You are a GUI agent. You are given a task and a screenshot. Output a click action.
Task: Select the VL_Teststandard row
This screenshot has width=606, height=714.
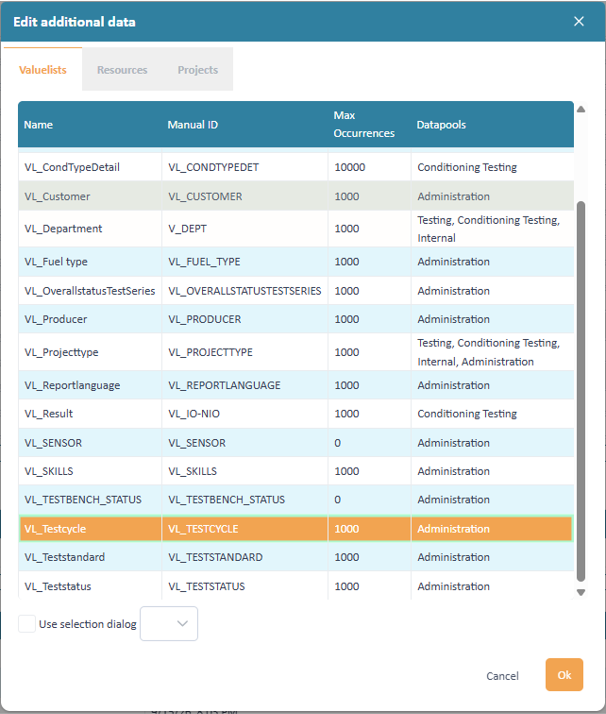pos(296,557)
